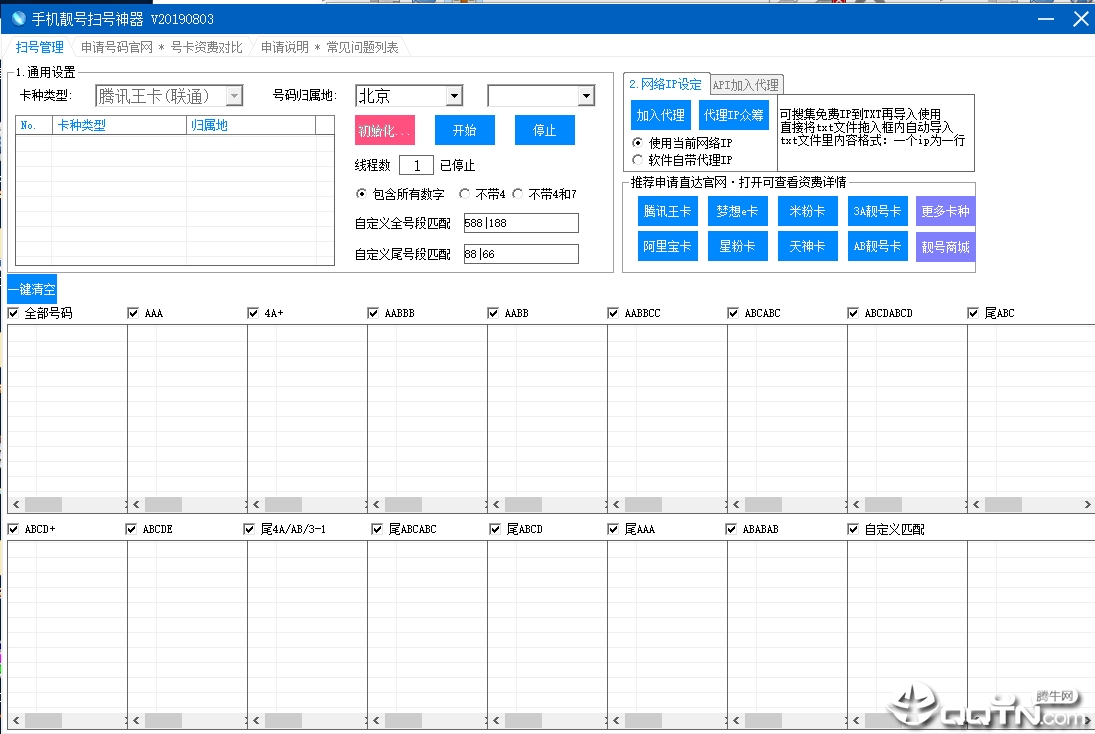The width and height of the screenshot is (1095, 734).
Task: Toggle 尾ABCABC checkbox
Action: 377,529
